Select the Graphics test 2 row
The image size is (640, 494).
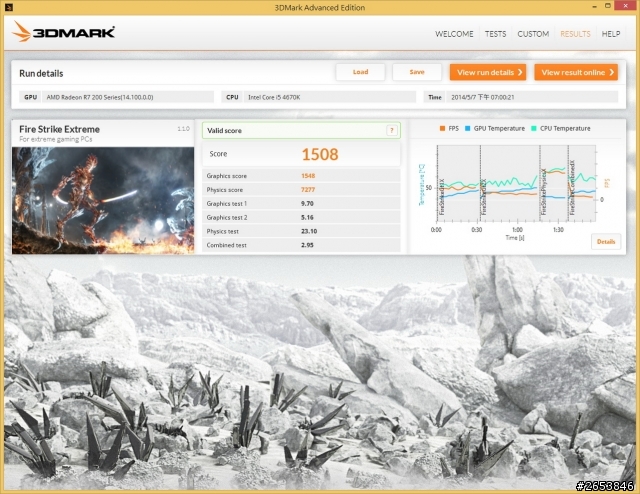(x=301, y=217)
